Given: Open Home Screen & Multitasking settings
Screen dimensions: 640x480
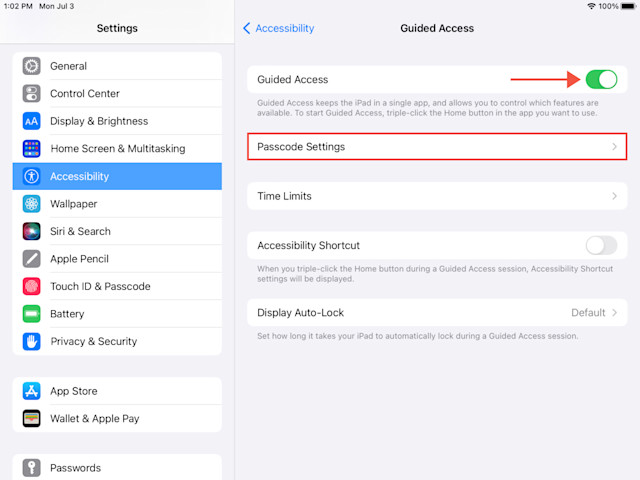Looking at the screenshot, I should click(x=117, y=149).
